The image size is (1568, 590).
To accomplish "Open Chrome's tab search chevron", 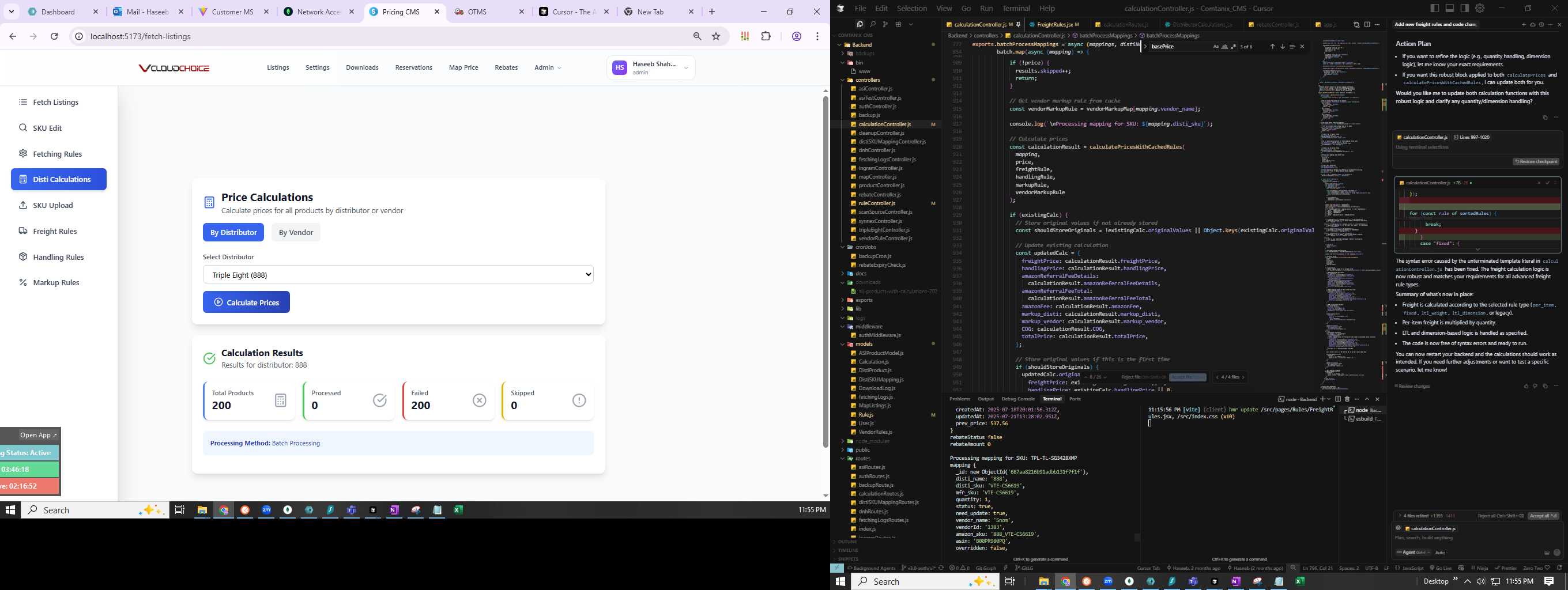I will [12, 12].
